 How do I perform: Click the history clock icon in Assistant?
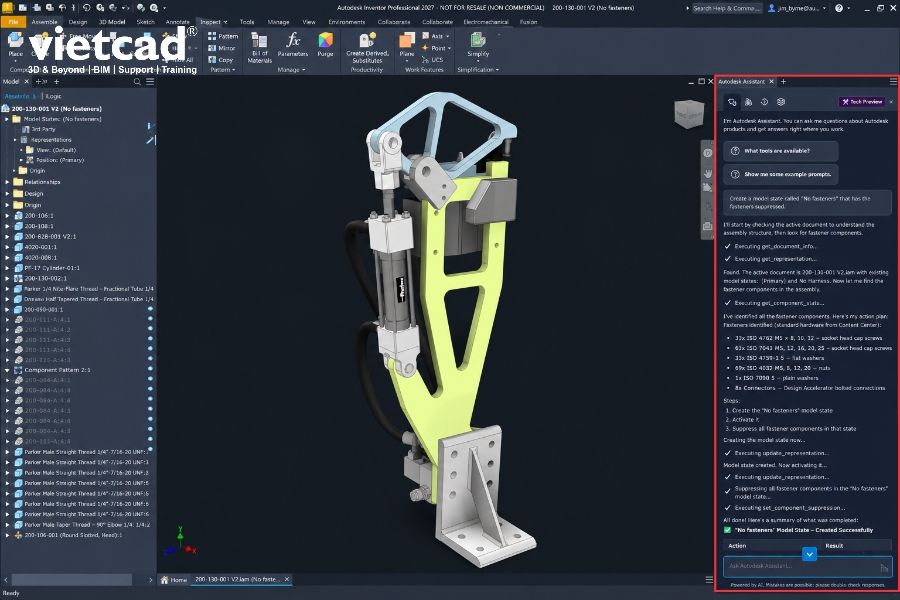765,102
